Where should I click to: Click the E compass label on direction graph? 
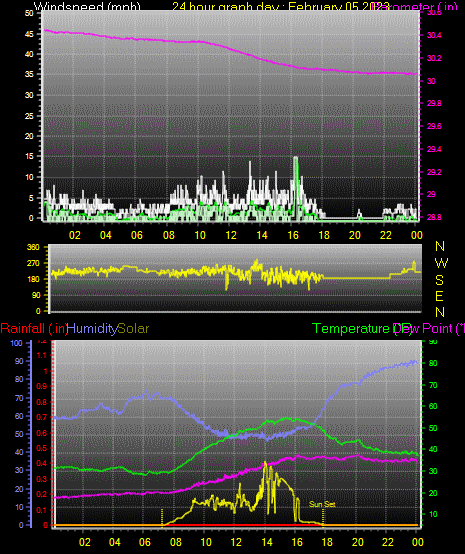click(x=439, y=296)
